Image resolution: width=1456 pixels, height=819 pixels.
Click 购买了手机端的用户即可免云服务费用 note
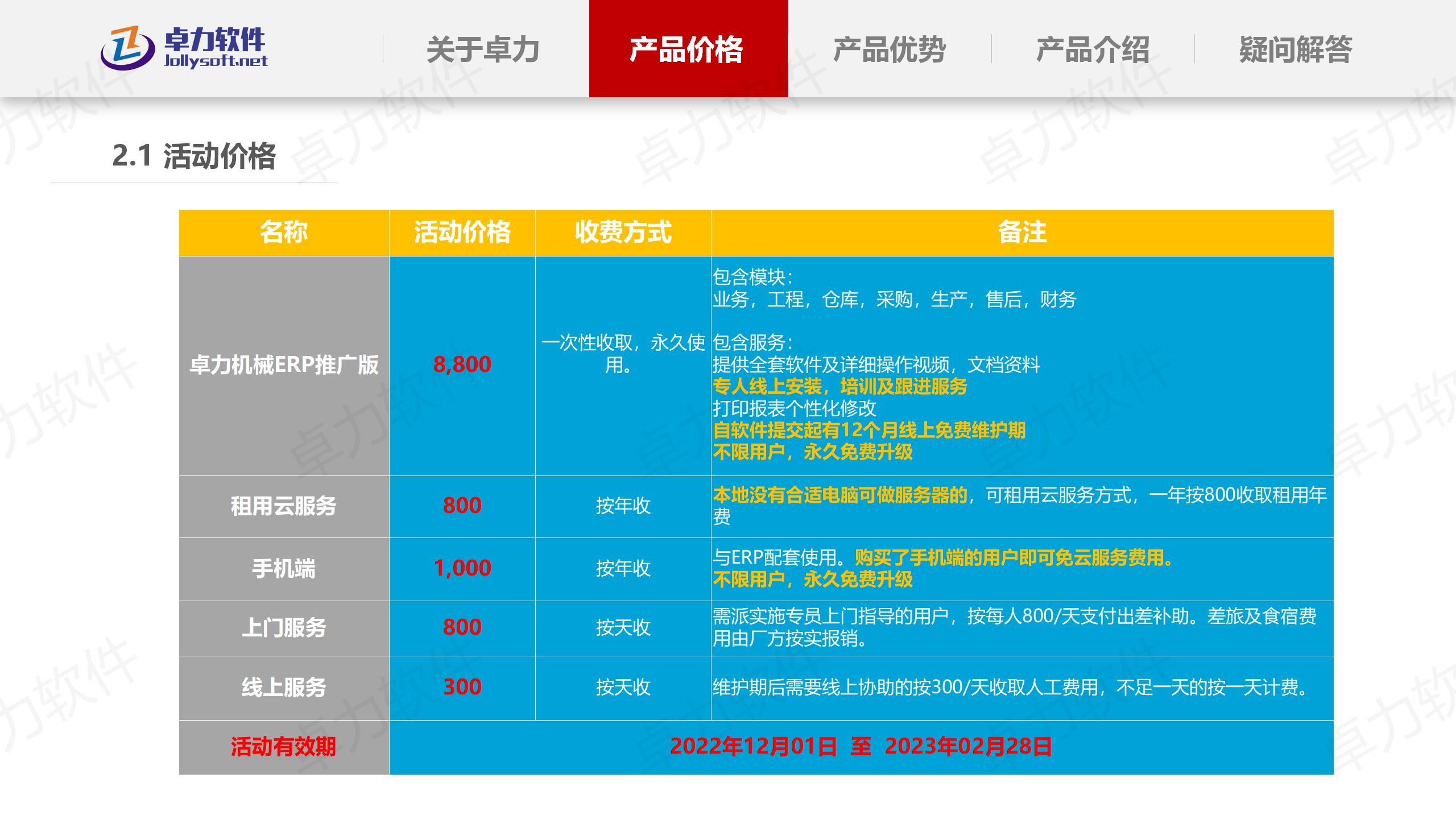coord(1015,558)
